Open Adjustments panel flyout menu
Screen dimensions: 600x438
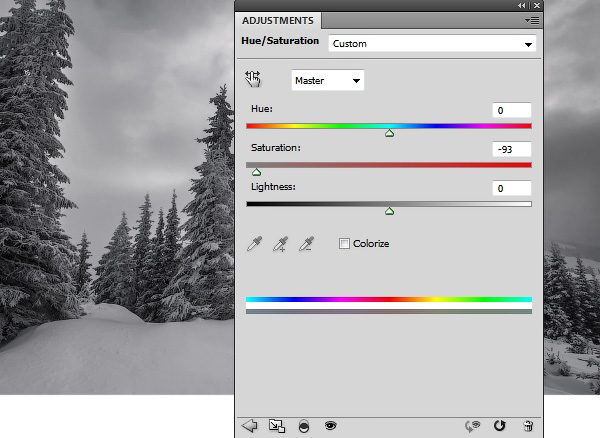click(x=532, y=20)
